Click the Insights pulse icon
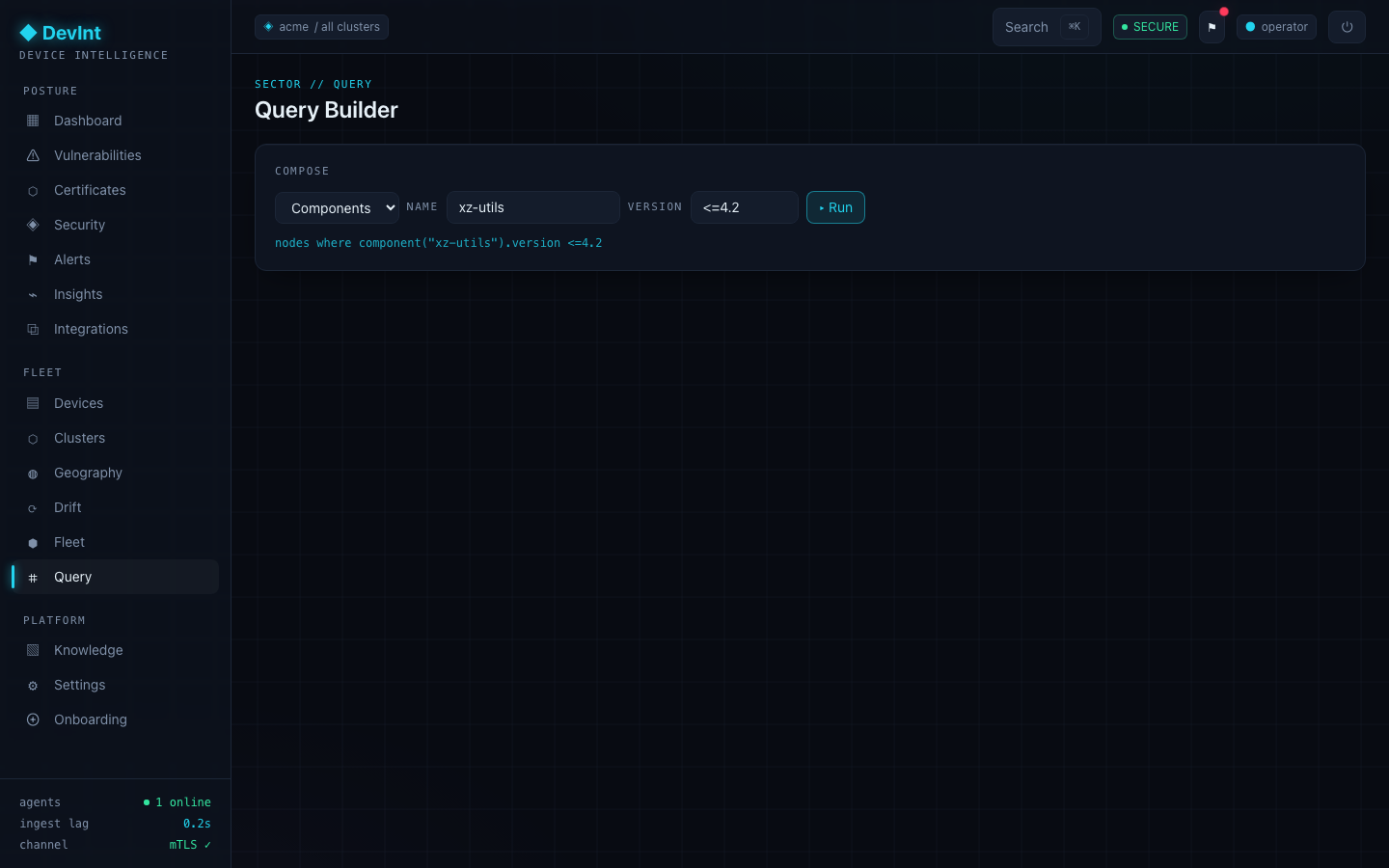This screenshot has height=868, width=1389. [x=33, y=294]
